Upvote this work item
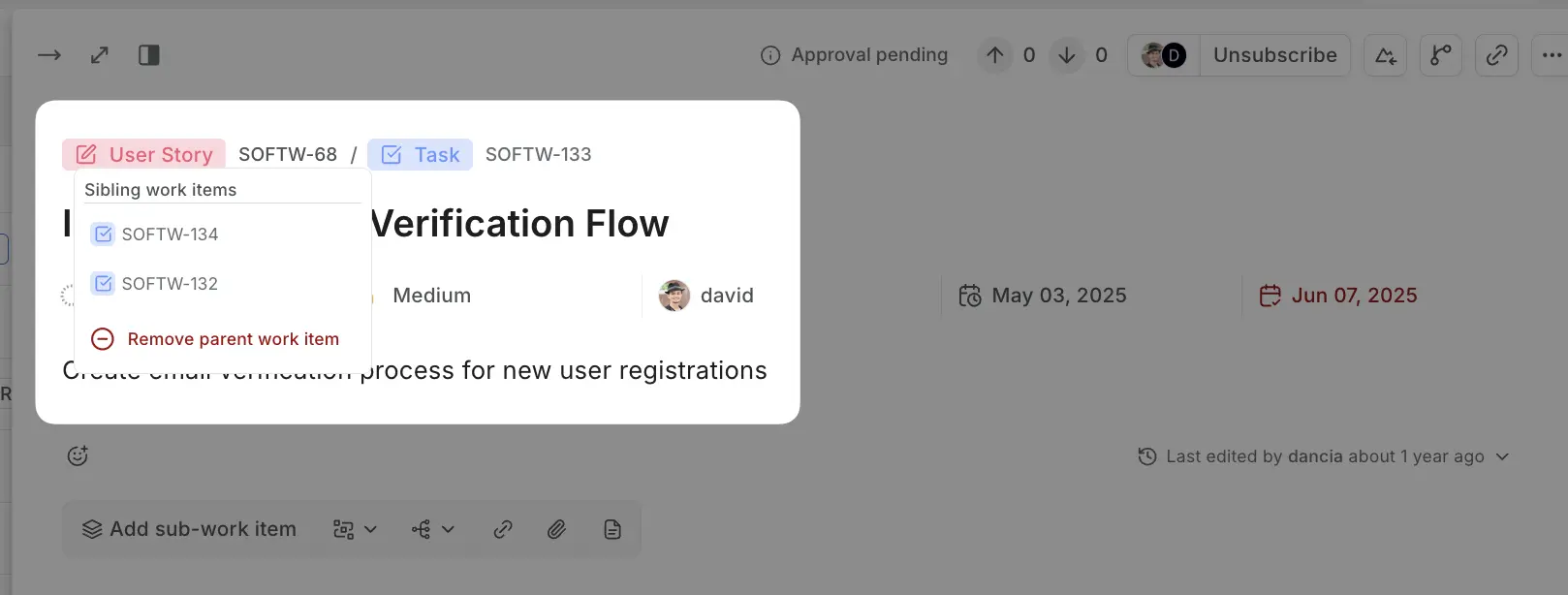This screenshot has width=1568, height=595. click(995, 55)
